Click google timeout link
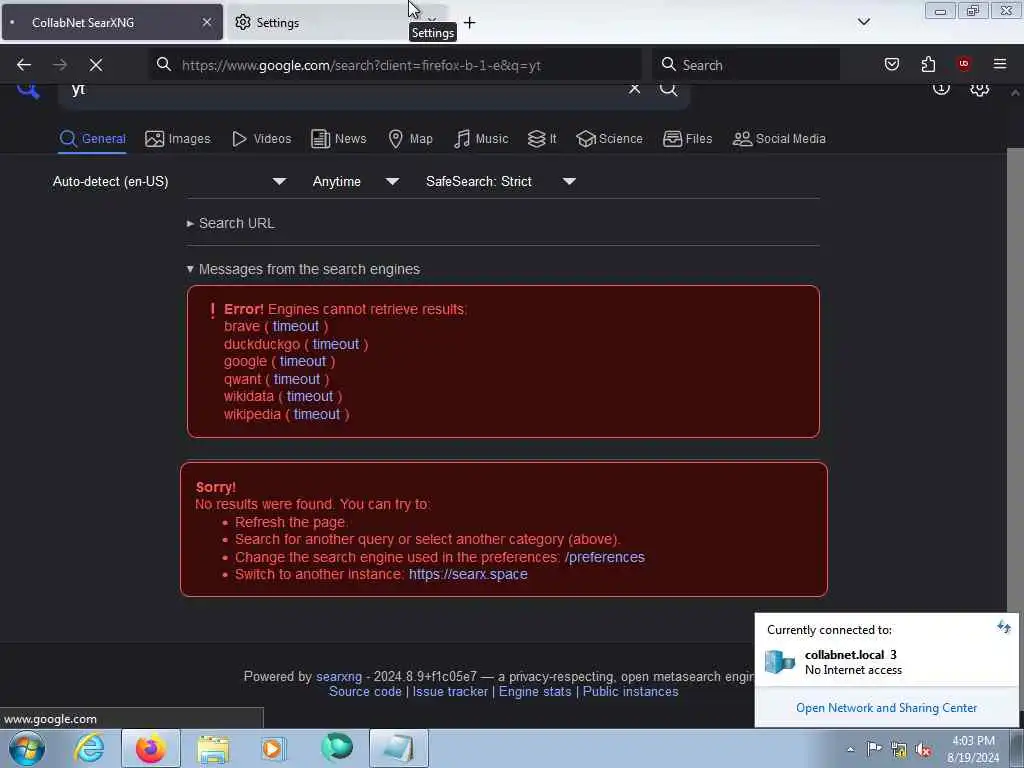 302,361
